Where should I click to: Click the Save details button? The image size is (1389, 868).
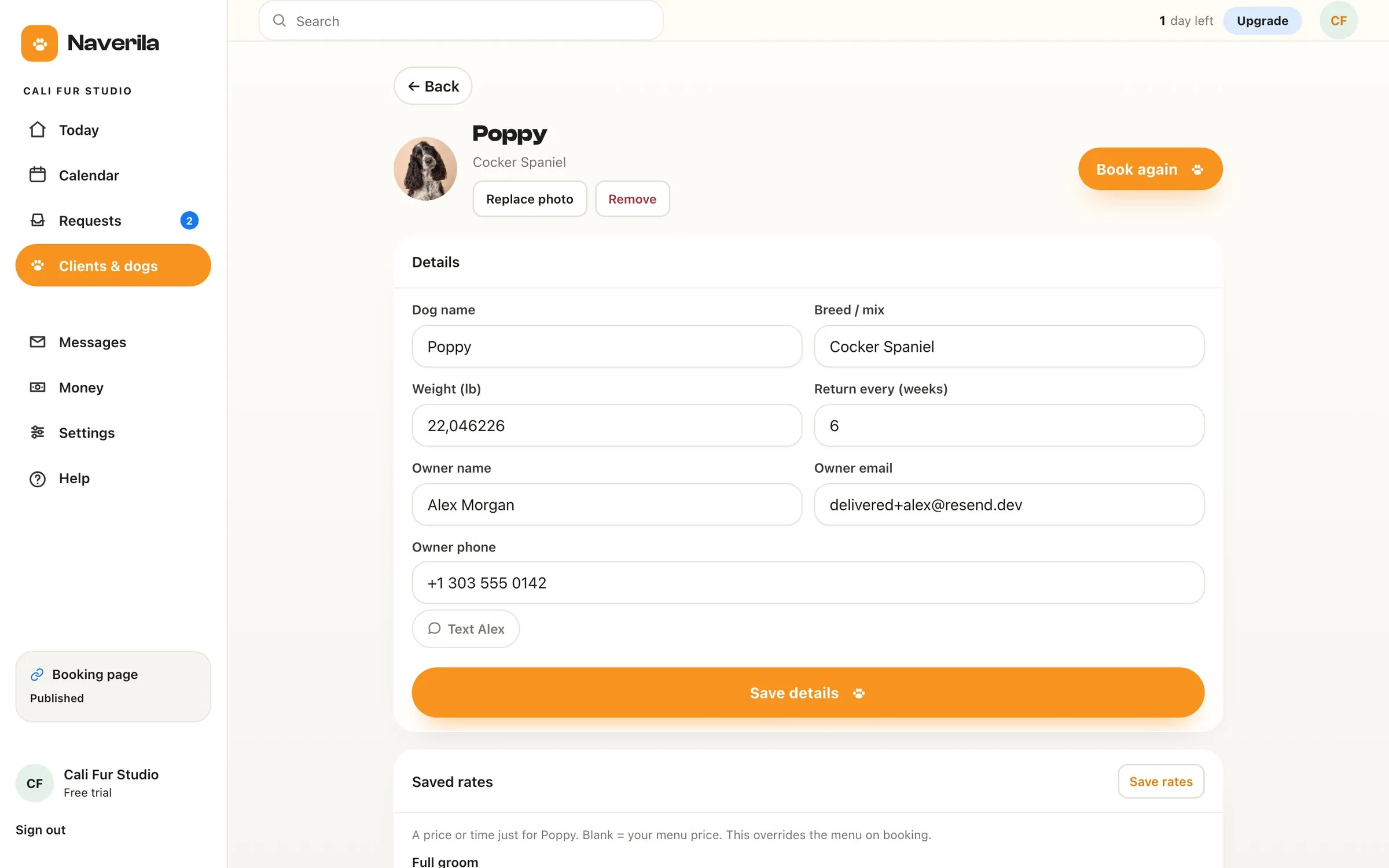click(808, 693)
